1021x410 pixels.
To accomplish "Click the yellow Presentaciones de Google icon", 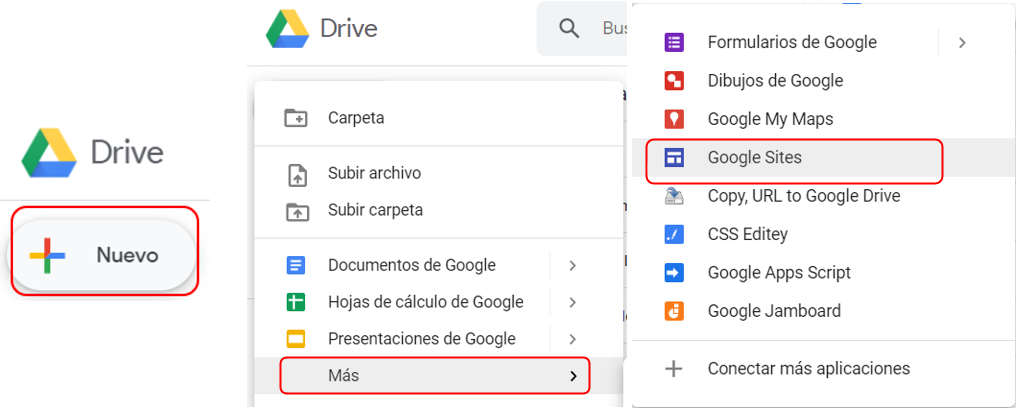I will click(296, 339).
